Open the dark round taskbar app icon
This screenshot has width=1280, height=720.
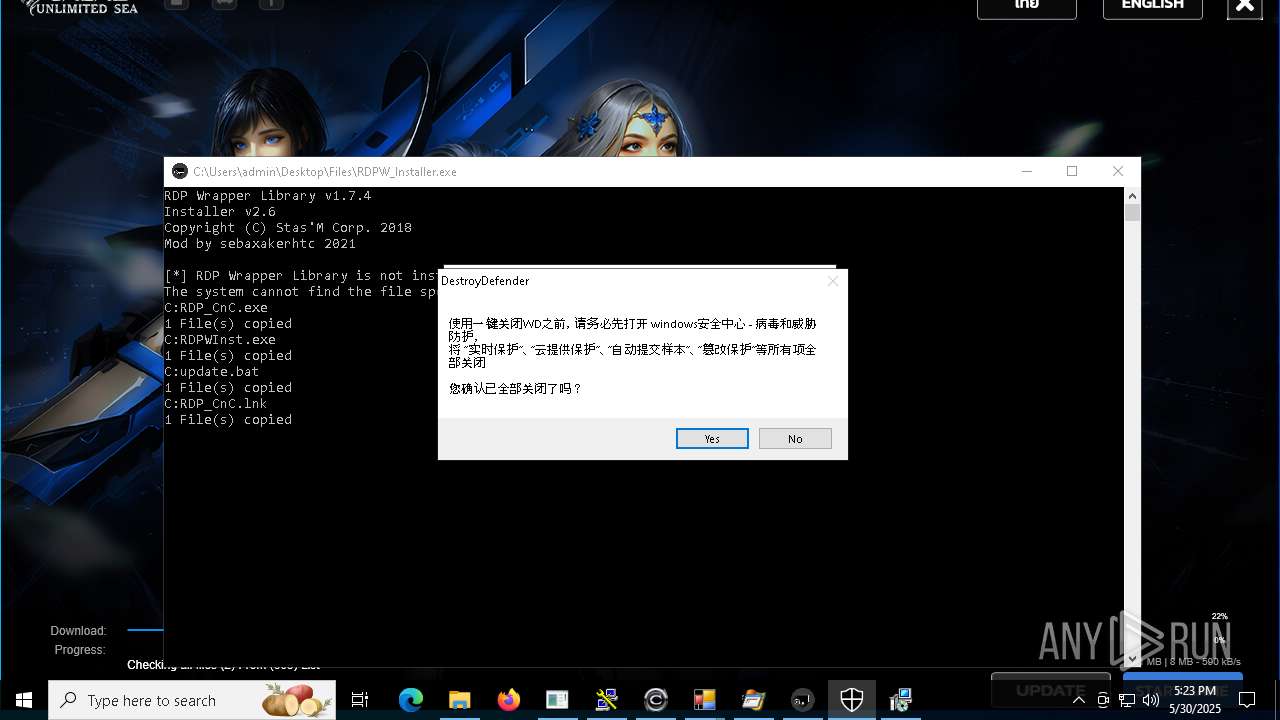[x=803, y=700]
